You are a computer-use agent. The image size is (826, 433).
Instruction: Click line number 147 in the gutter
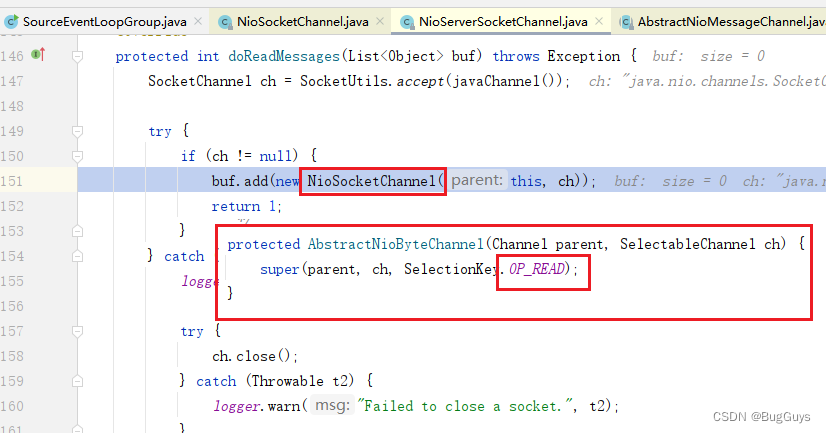point(12,81)
